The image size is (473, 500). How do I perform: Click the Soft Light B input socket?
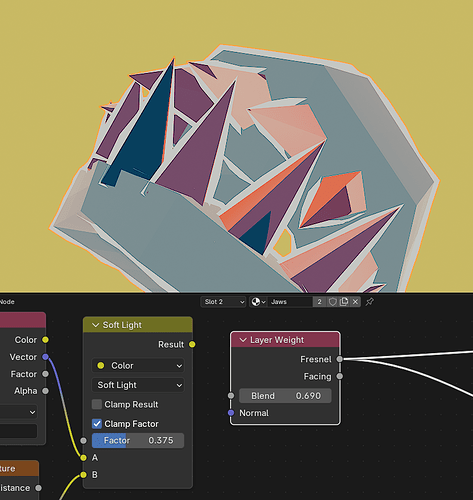83,475
